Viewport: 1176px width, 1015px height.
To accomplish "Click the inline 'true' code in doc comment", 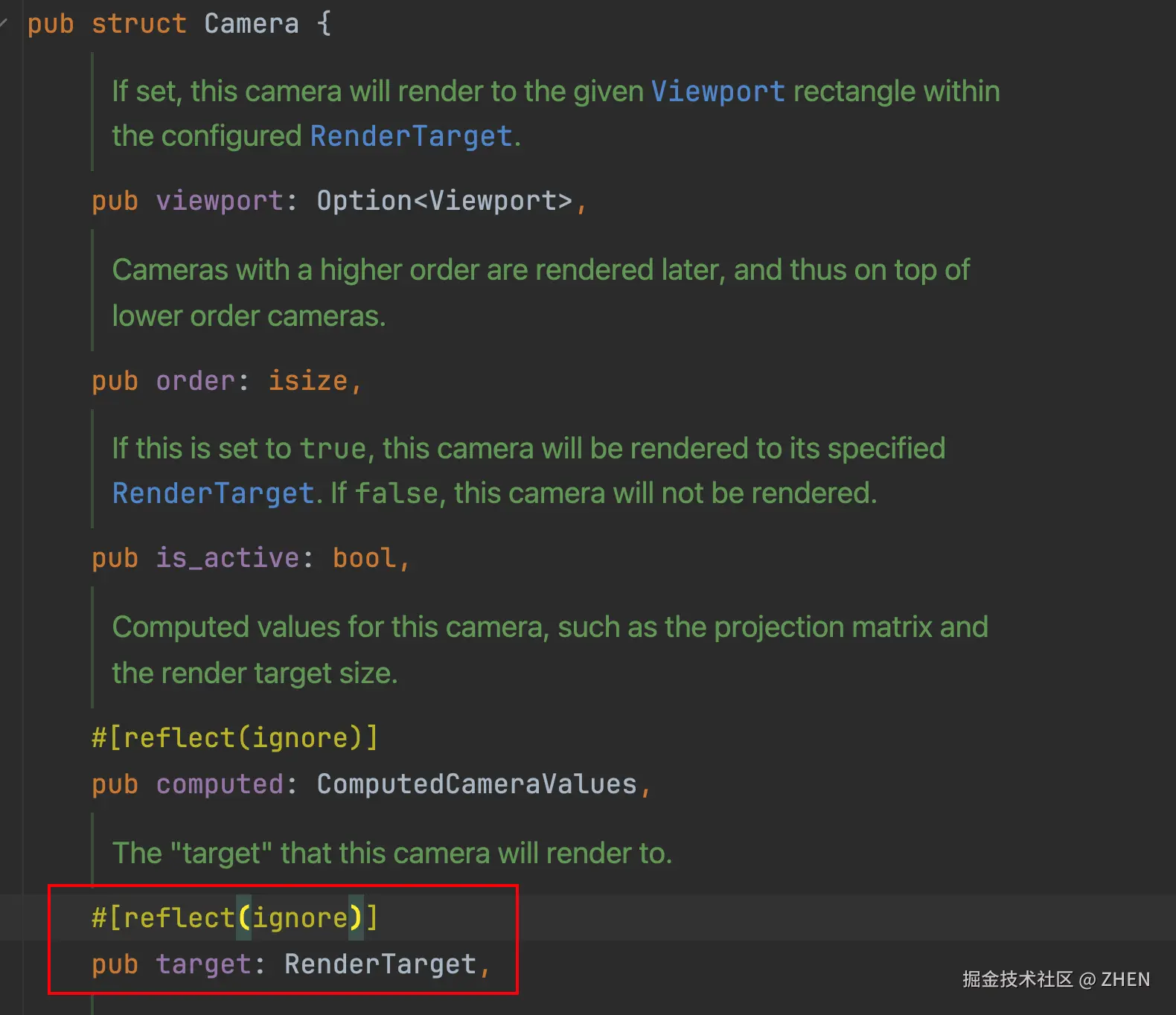I will (x=333, y=449).
